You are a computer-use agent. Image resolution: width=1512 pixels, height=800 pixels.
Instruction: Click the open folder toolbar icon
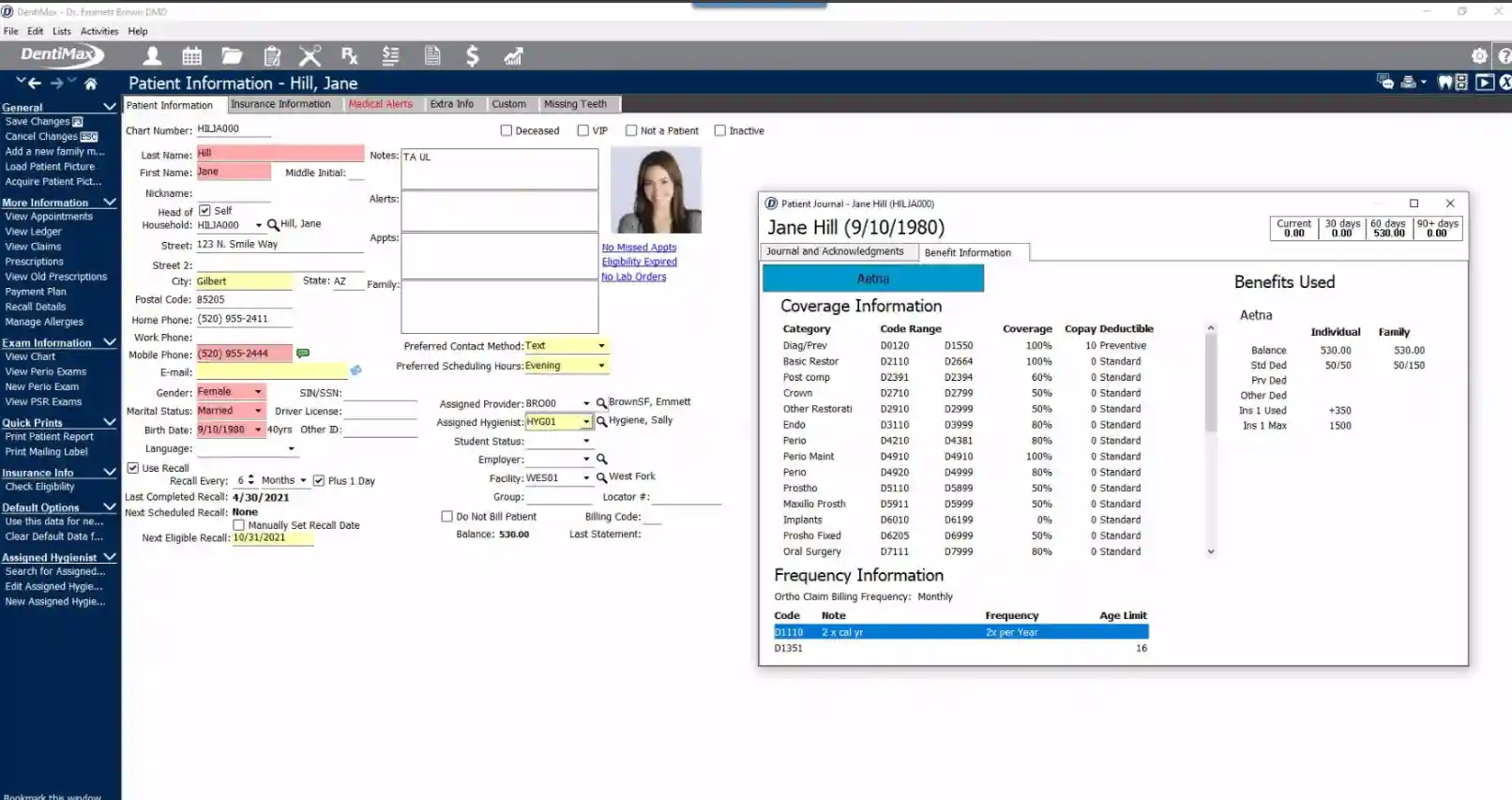[232, 56]
